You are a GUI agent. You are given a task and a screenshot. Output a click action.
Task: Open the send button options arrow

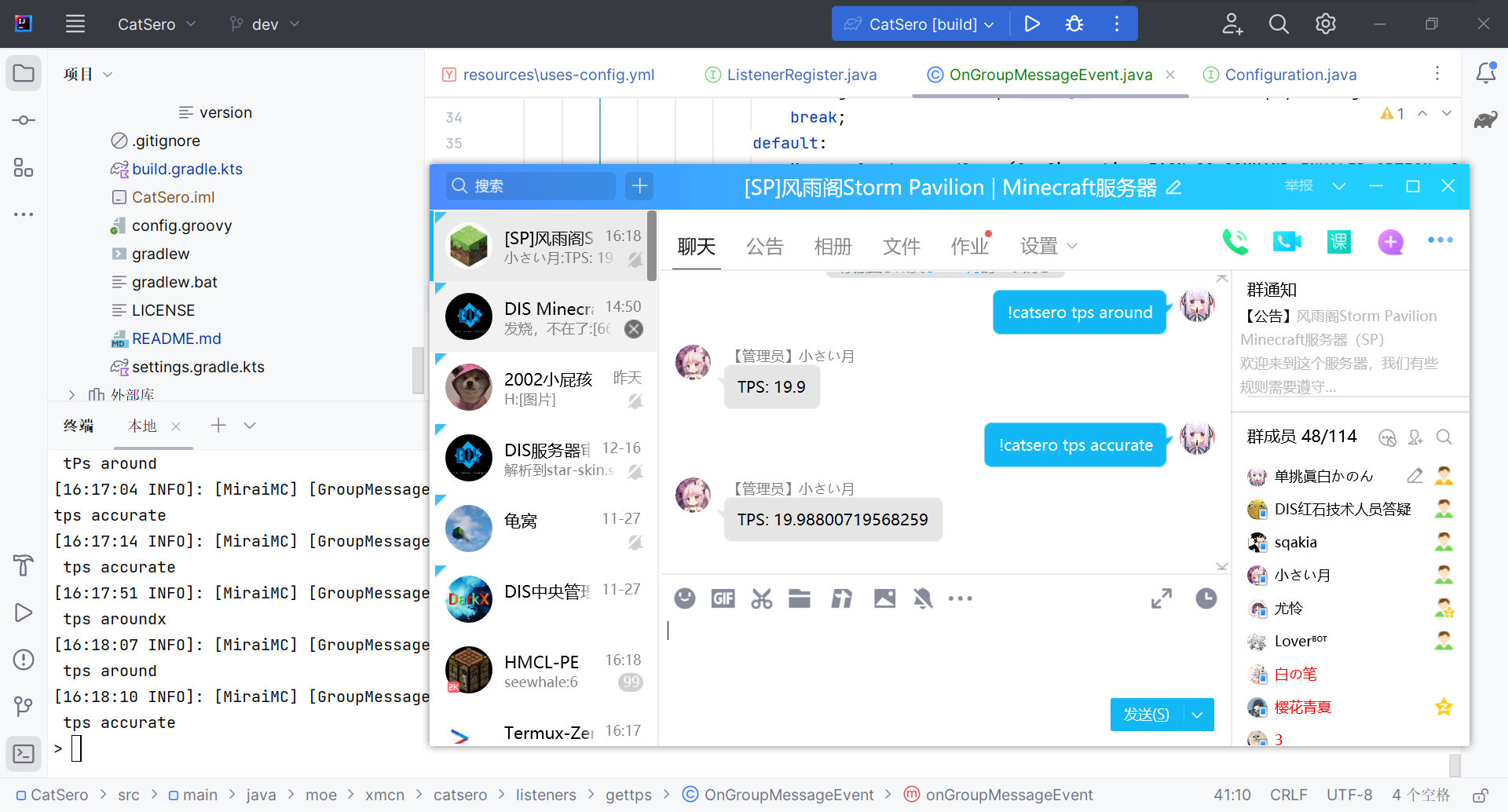(x=1197, y=715)
